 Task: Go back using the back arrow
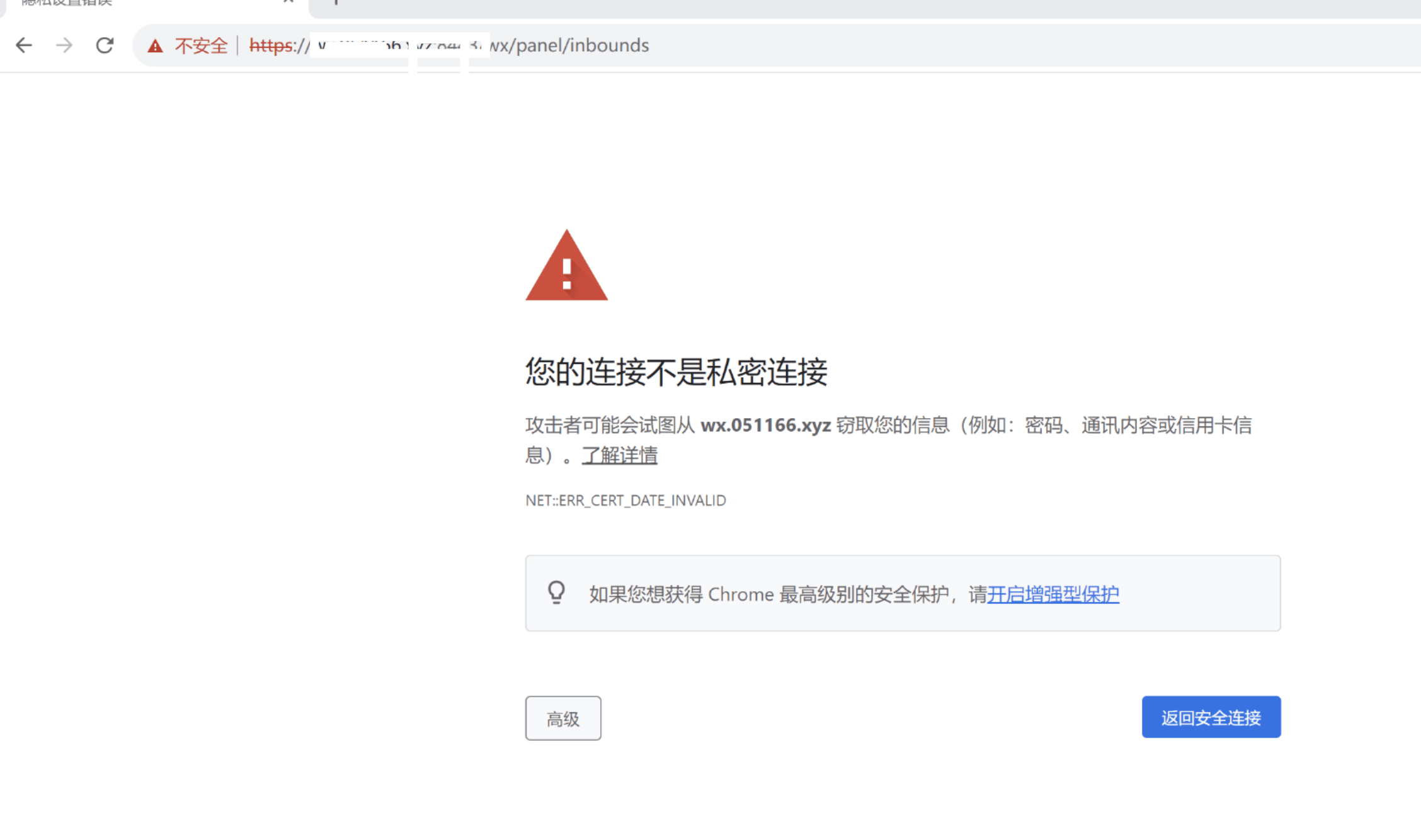pyautogui.click(x=24, y=45)
